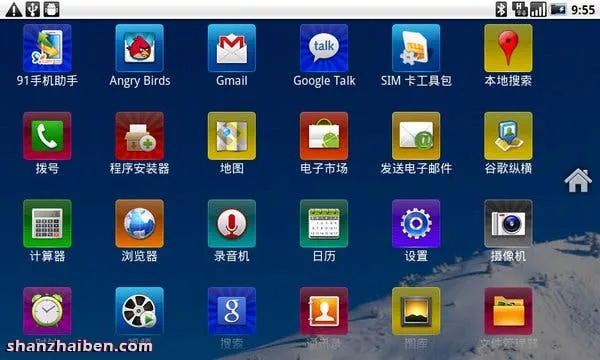The width and height of the screenshot is (600, 360).
Task: Open the 91手机助手 app
Action: click(47, 48)
